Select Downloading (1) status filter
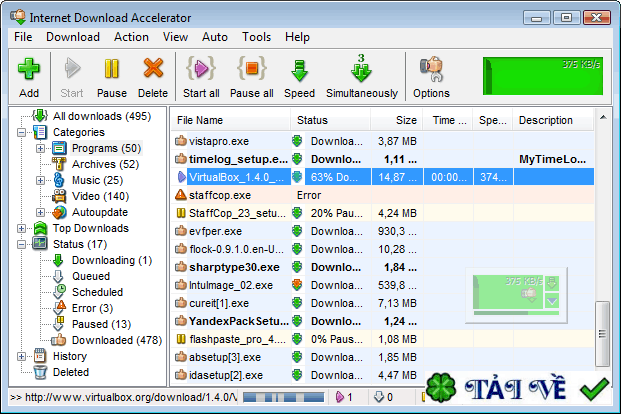This screenshot has height=414, width=621. click(x=112, y=260)
